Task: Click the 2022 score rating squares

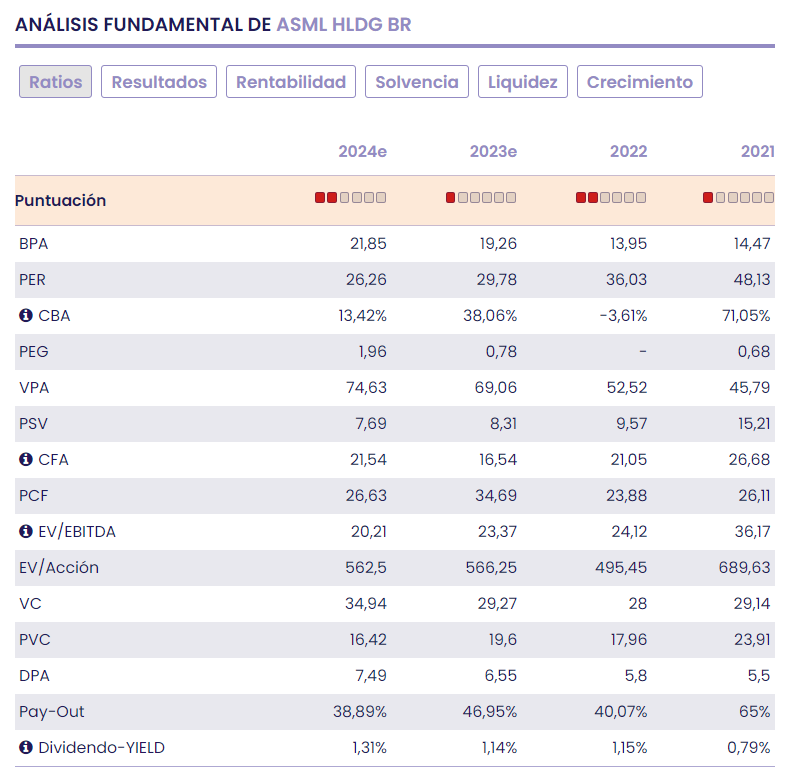Action: pos(611,198)
